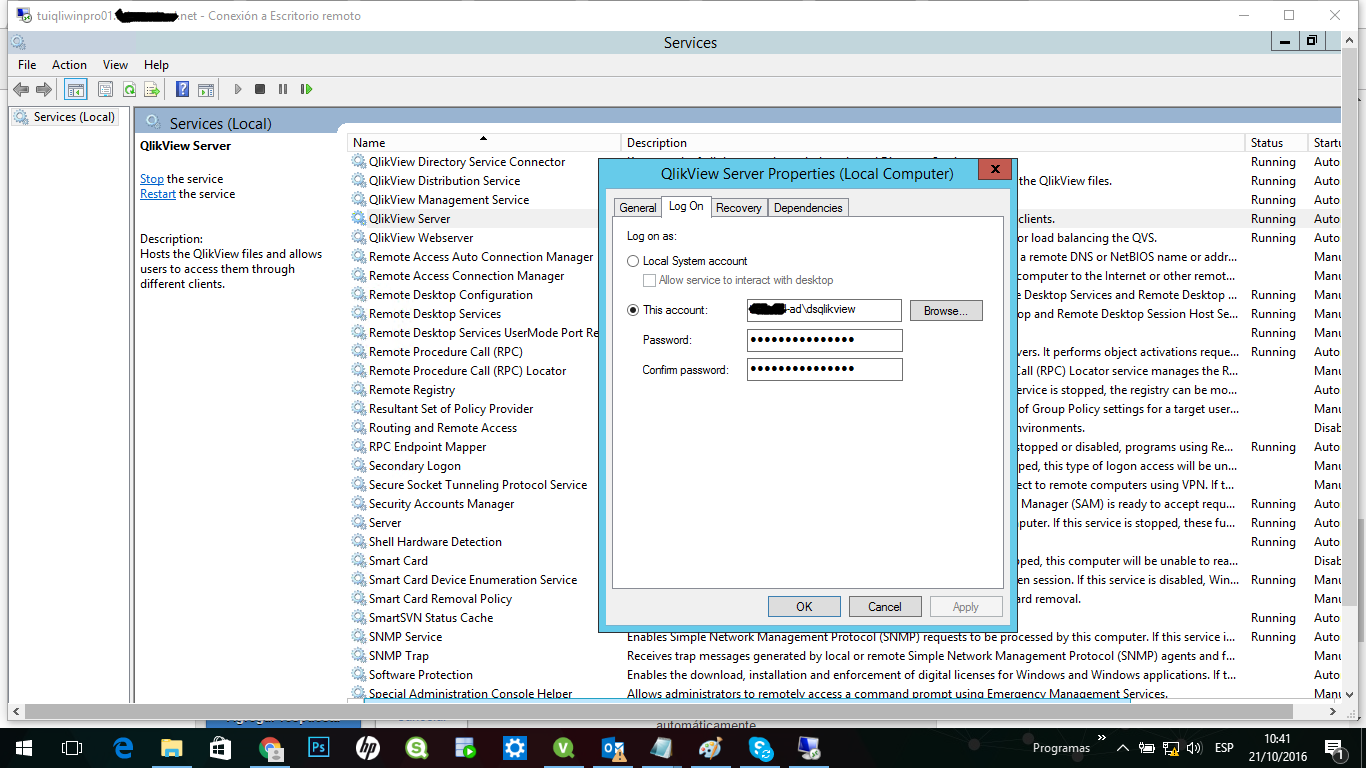Screen dimensions: 1366x768
Task: Switch to the Dependencies tab
Action: [808, 208]
